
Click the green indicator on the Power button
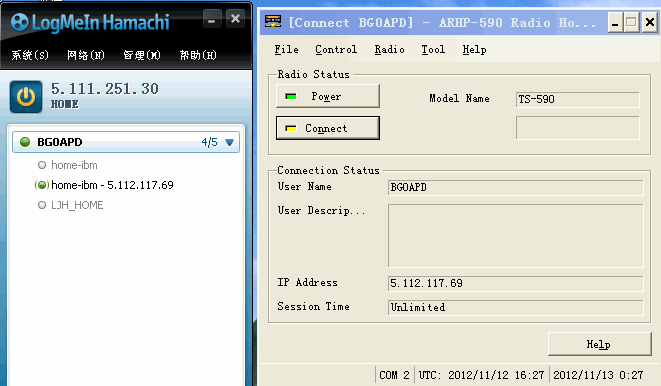pyautogui.click(x=291, y=96)
